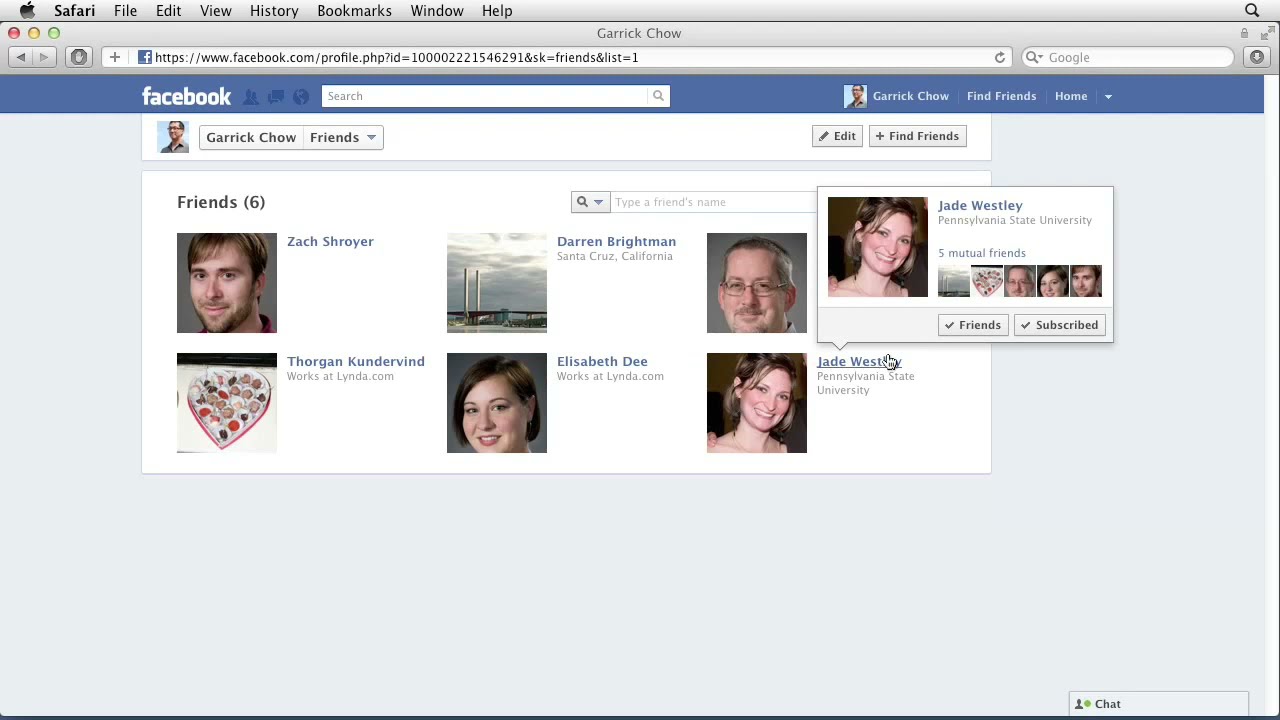Image resolution: width=1280 pixels, height=720 pixels.
Task: Click the search magnifier in Facebook search bar
Action: click(x=658, y=96)
